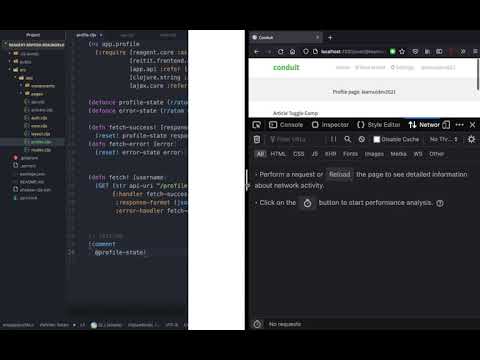
Task: Click the green extension icon in address bar
Action: tap(393, 51)
